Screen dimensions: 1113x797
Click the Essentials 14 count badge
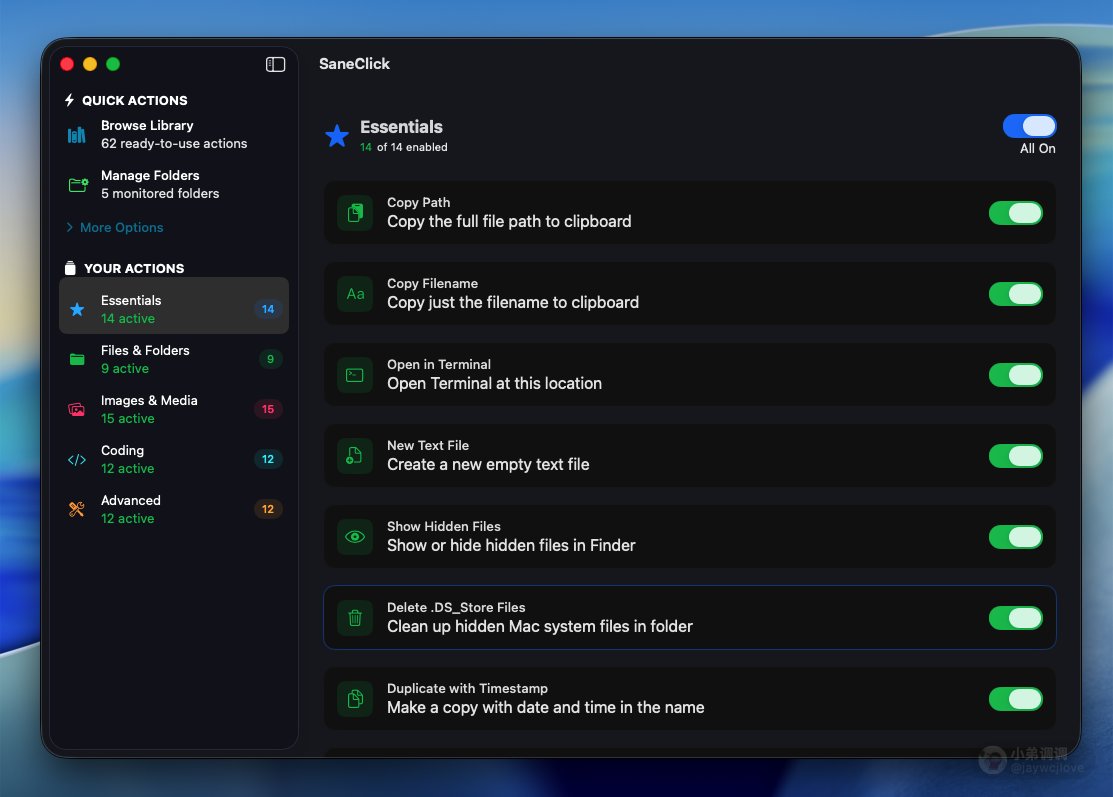tap(268, 309)
